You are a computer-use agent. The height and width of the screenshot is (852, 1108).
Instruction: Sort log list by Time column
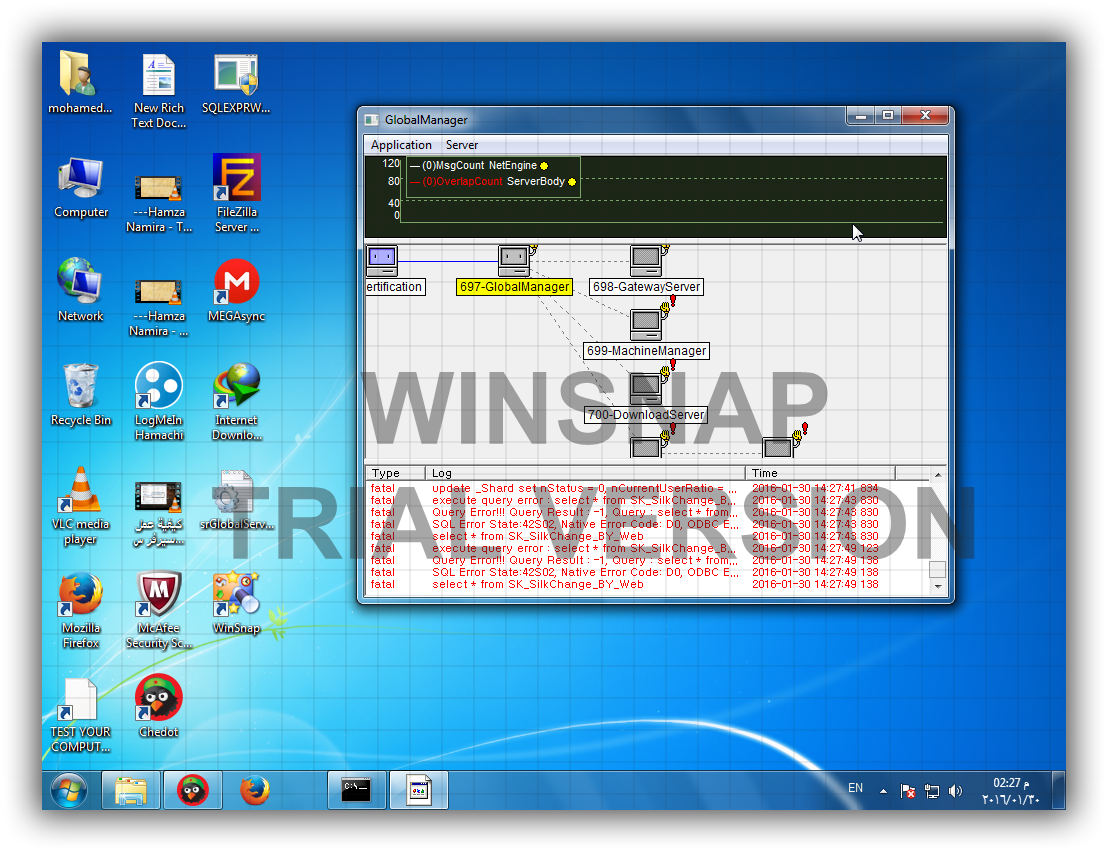click(x=820, y=473)
